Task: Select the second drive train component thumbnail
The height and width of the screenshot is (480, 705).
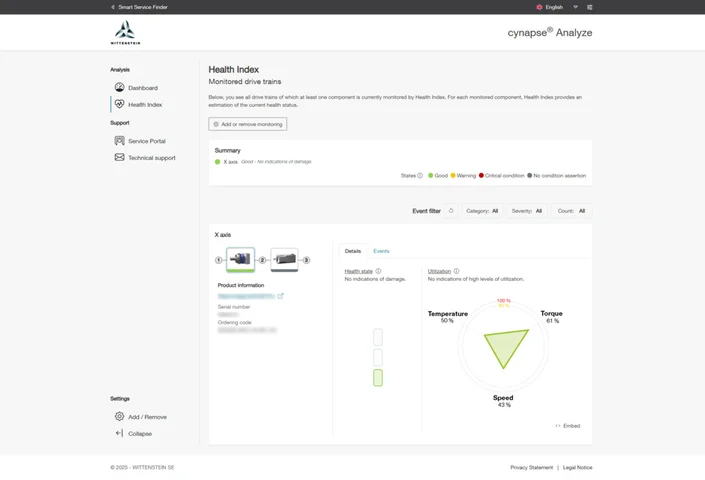Action: [284, 260]
